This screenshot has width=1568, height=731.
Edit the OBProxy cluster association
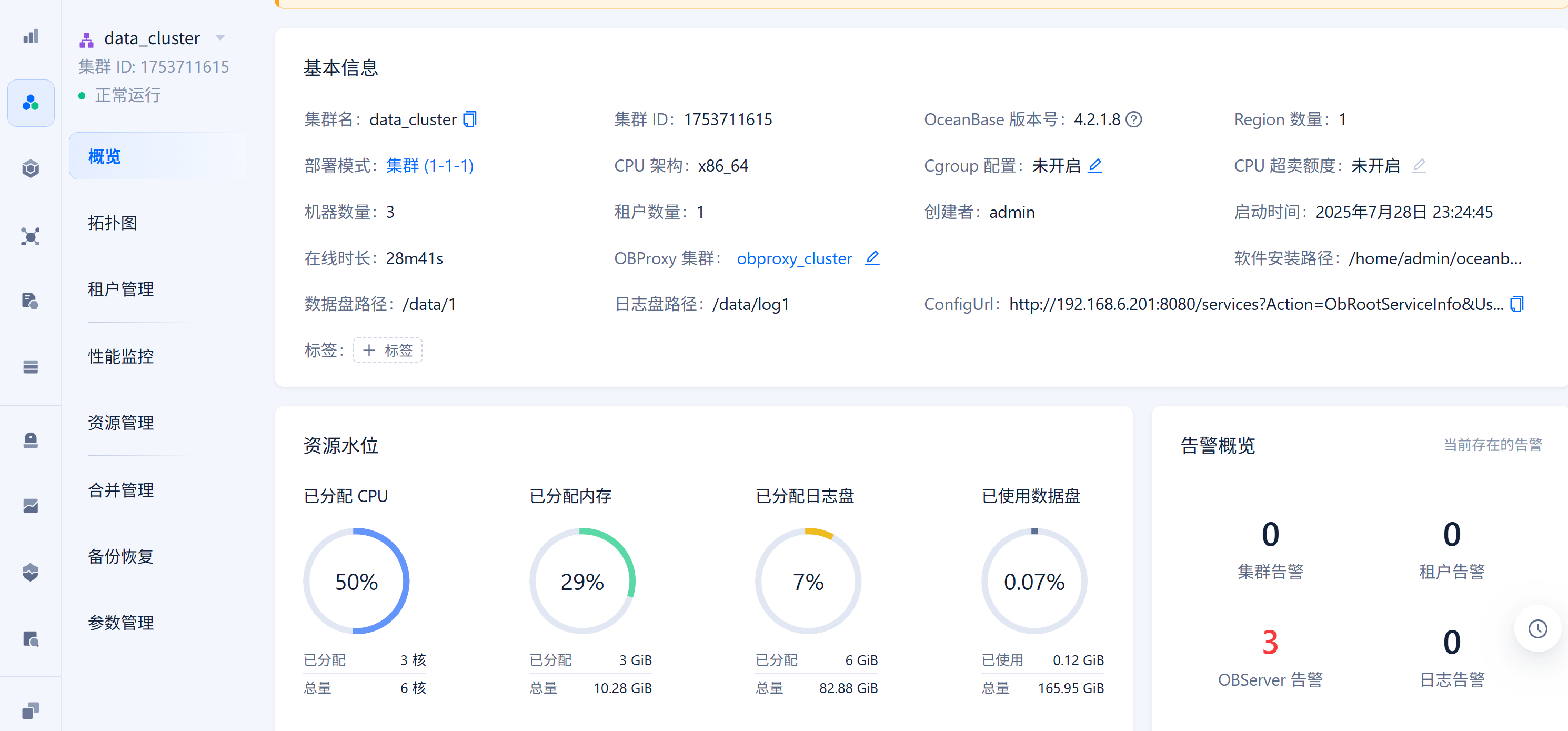(x=872, y=258)
